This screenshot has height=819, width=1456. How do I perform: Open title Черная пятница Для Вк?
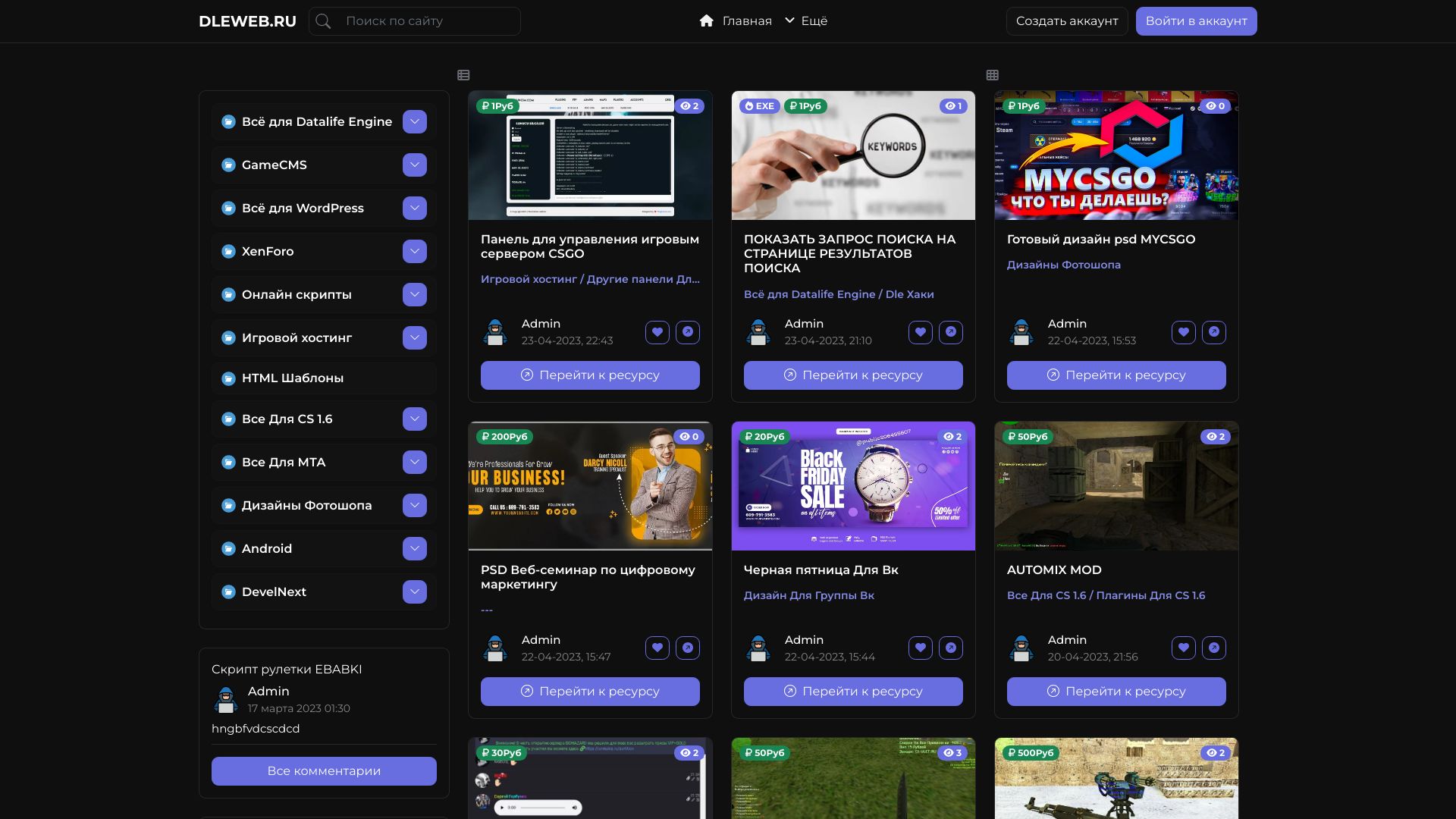click(821, 570)
